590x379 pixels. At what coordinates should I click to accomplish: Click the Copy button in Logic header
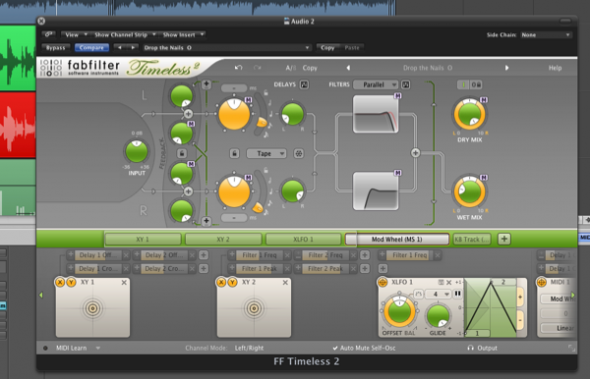[x=327, y=48]
